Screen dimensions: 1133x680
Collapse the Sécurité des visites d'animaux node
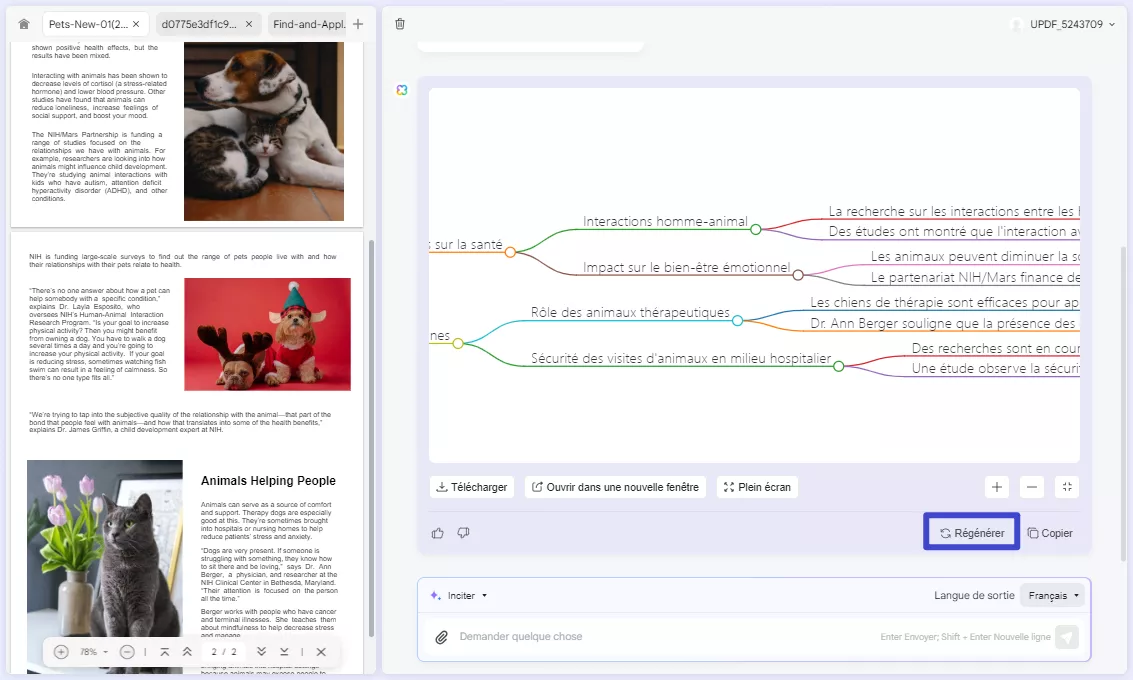point(838,366)
